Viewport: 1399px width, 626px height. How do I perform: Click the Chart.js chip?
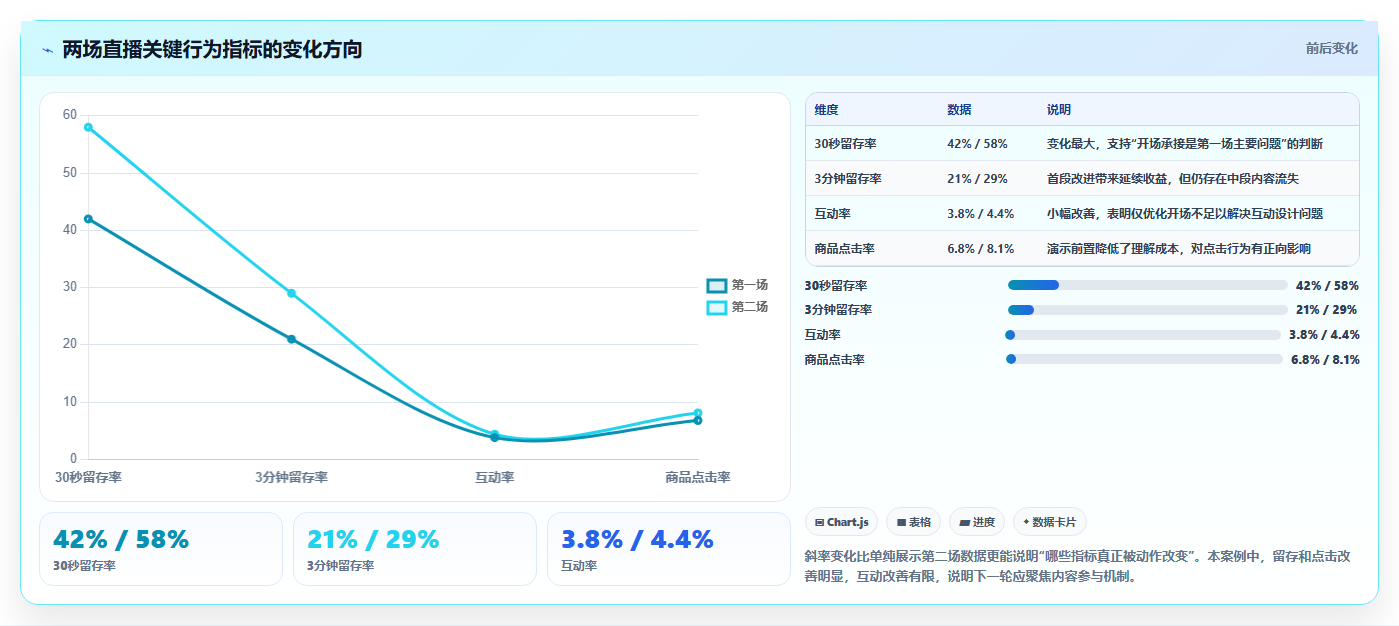pyautogui.click(x=841, y=522)
